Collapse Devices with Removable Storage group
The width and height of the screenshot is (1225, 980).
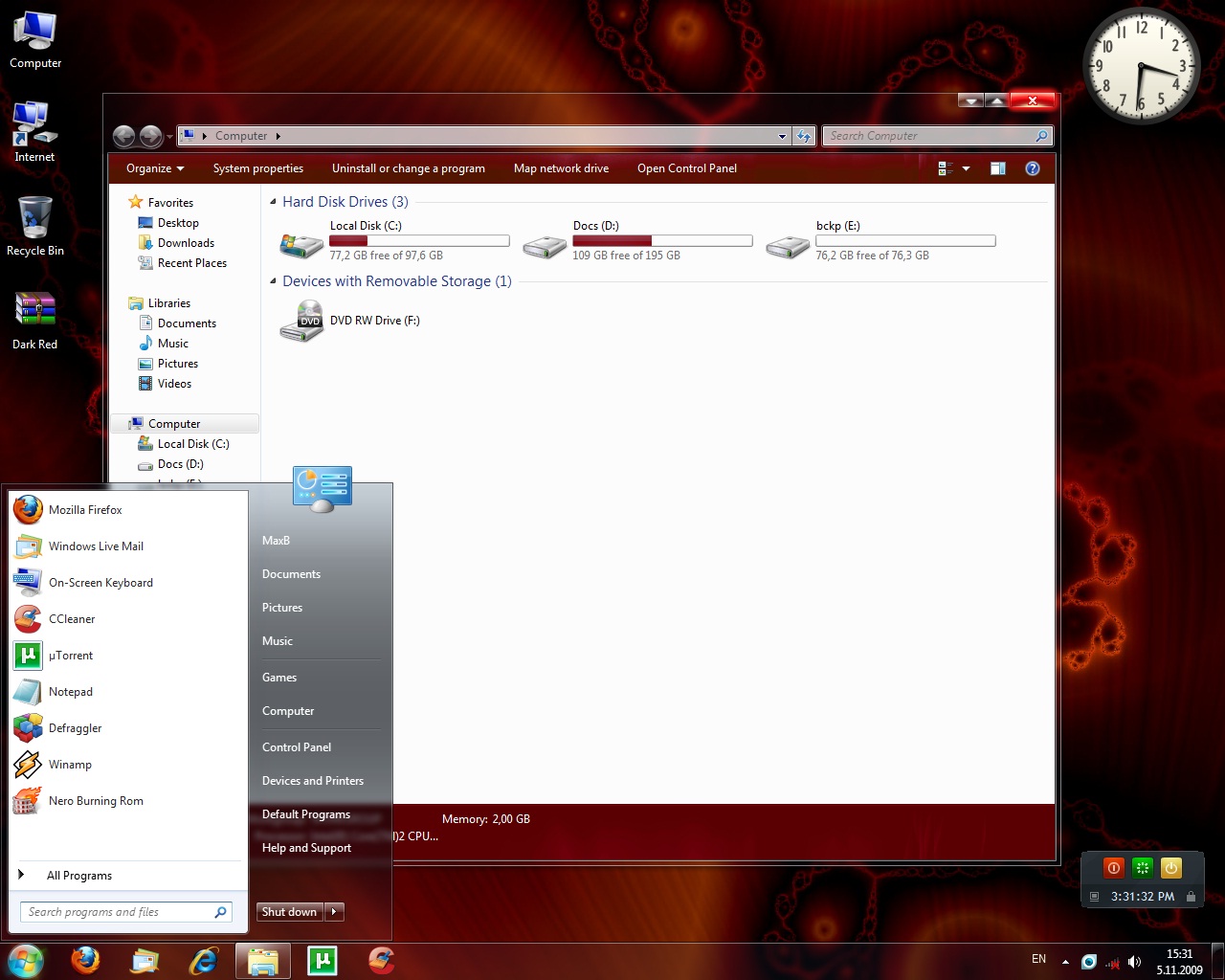(x=274, y=281)
